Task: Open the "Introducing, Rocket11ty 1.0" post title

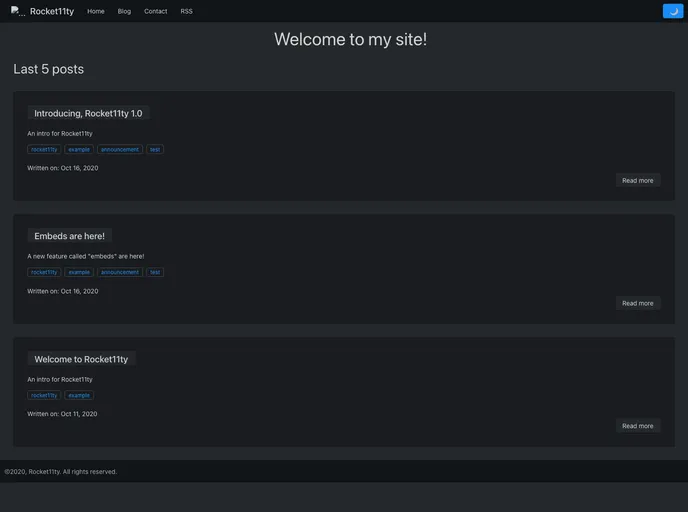Action: coord(88,113)
